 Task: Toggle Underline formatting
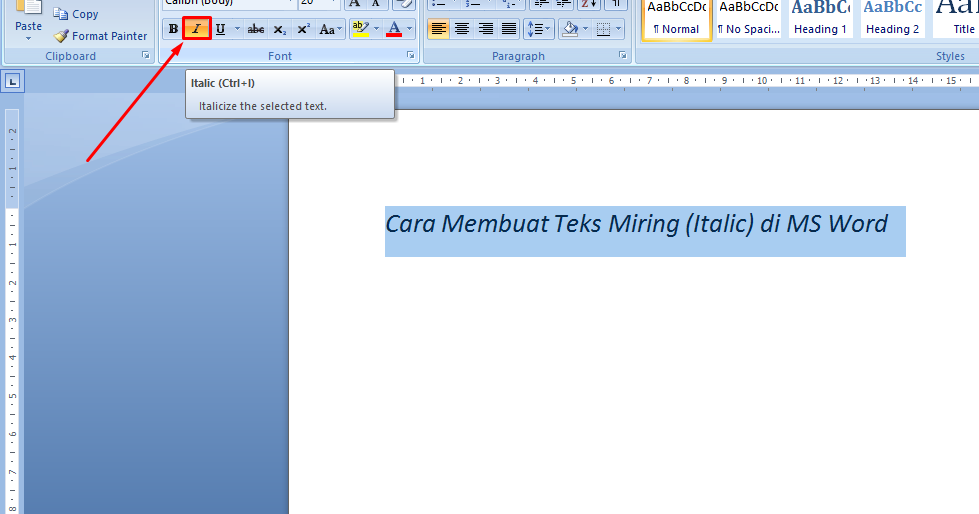220,29
